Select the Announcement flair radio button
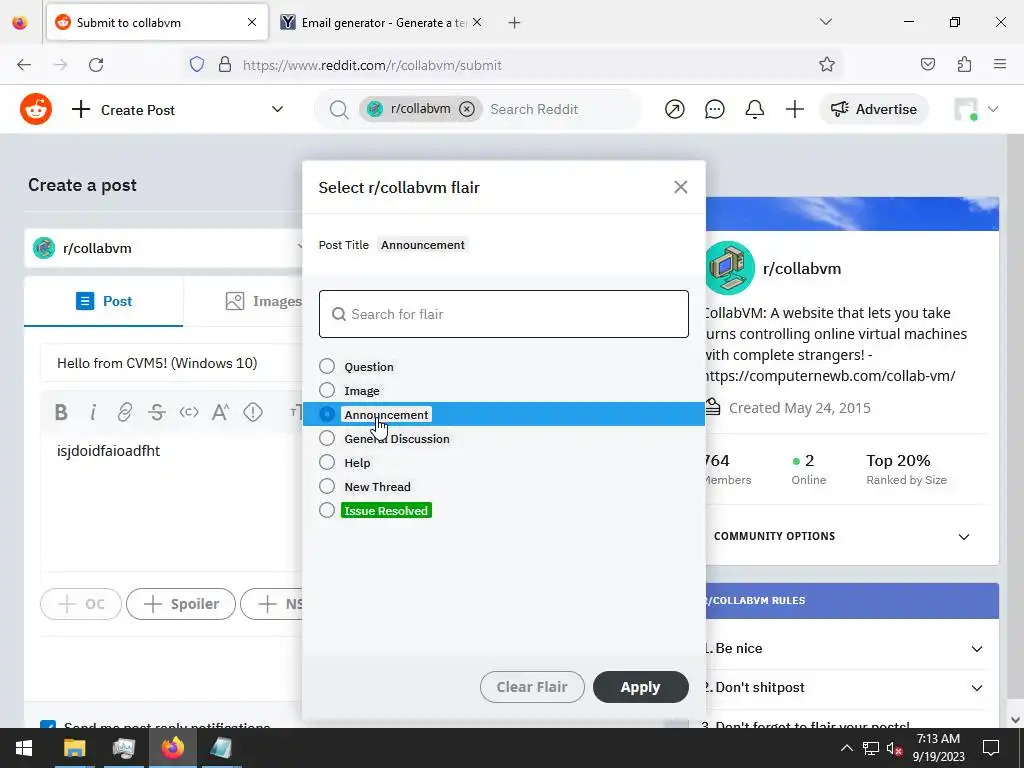 (327, 415)
